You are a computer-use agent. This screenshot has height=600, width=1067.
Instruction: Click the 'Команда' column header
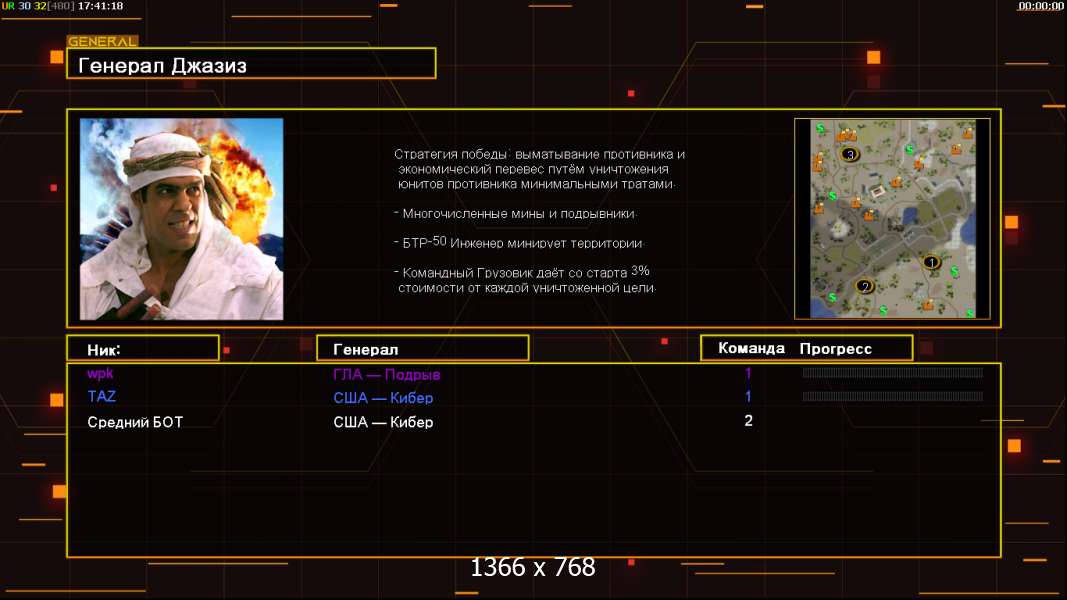751,348
